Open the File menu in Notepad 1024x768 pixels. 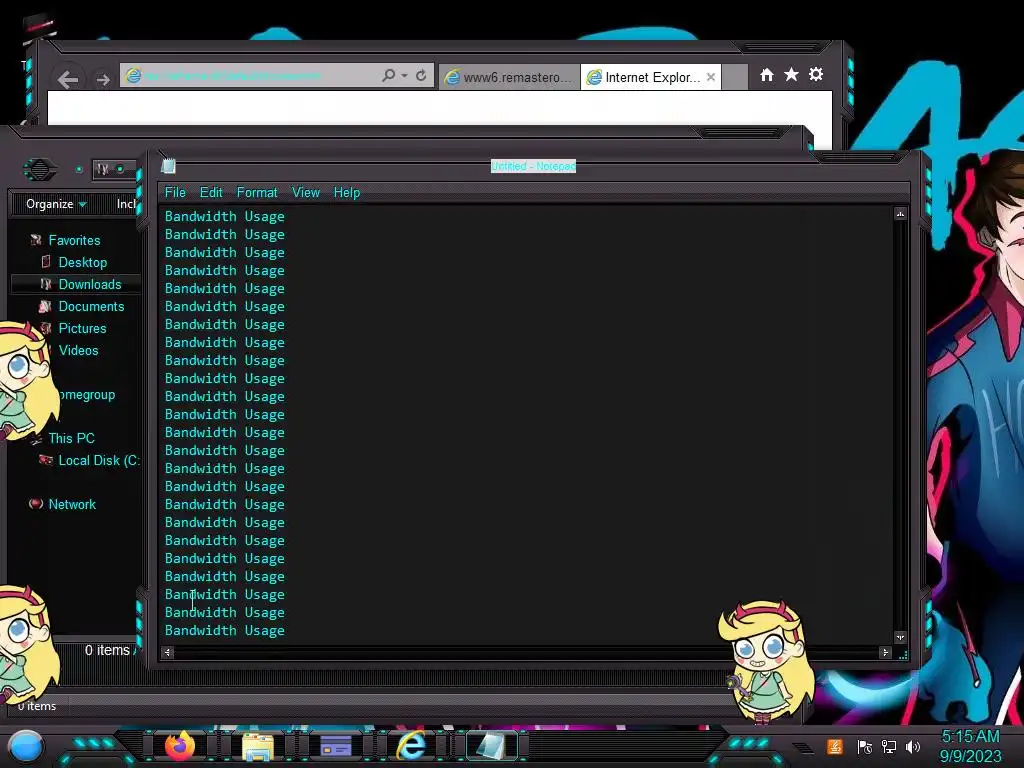(x=175, y=193)
